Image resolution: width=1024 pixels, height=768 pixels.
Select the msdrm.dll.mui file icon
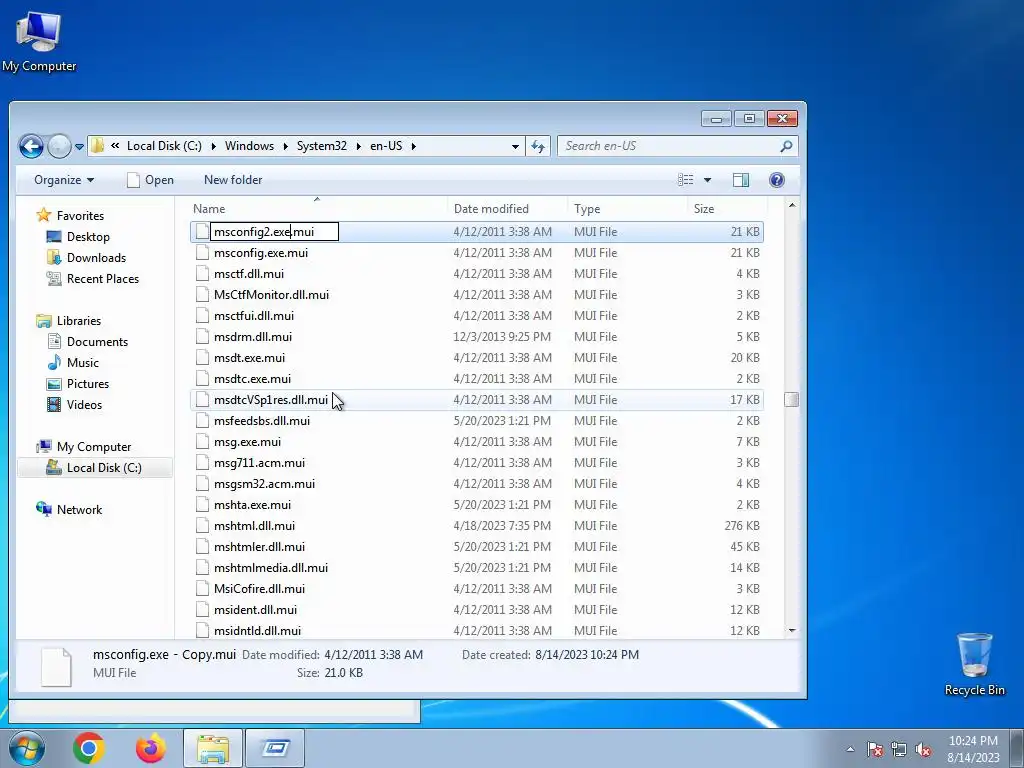[202, 337]
